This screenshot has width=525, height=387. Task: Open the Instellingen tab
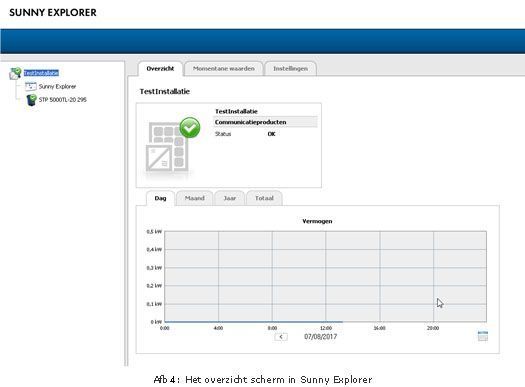coord(290,69)
